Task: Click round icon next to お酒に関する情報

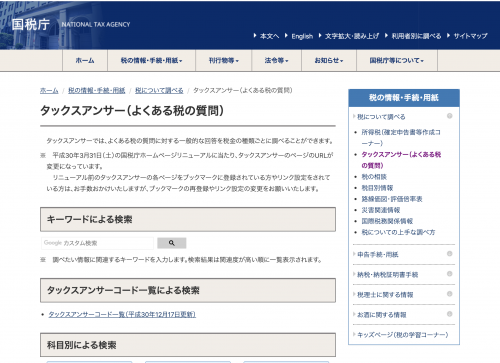Action: click(450, 314)
